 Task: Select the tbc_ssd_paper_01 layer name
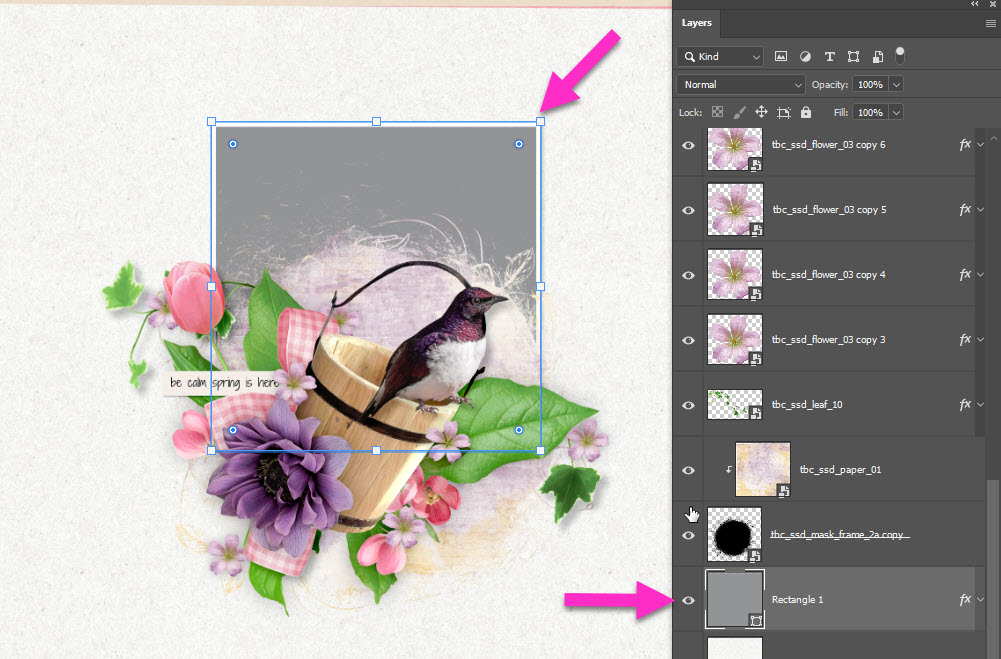[x=840, y=470]
